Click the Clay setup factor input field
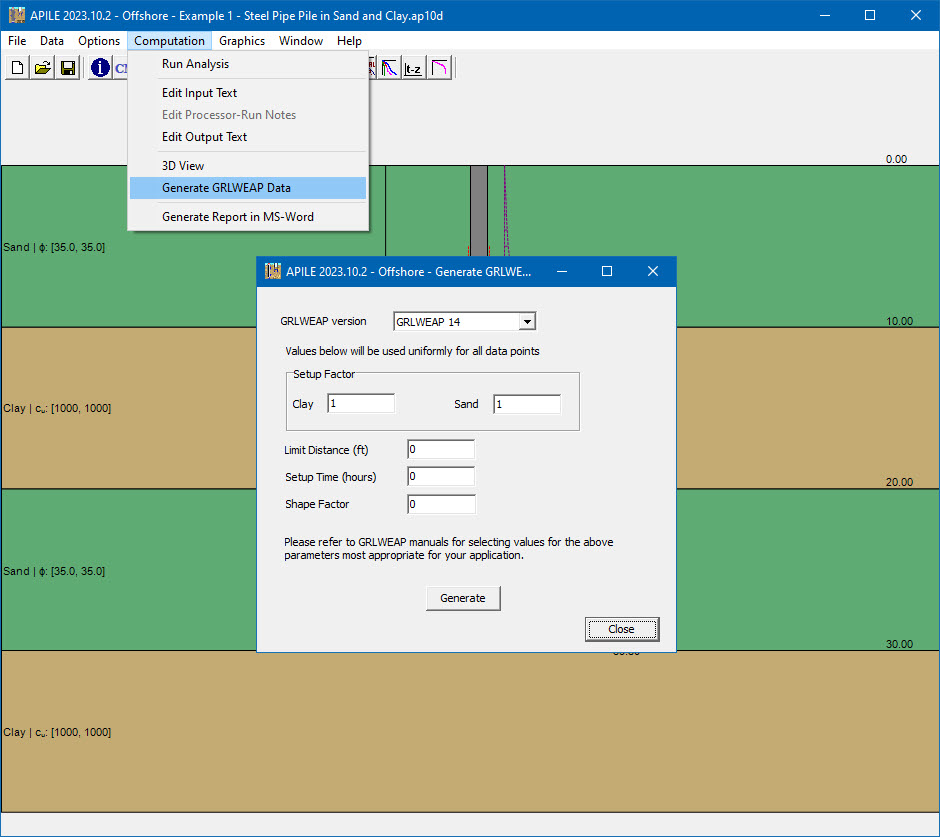The width and height of the screenshot is (940, 837). pyautogui.click(x=360, y=403)
